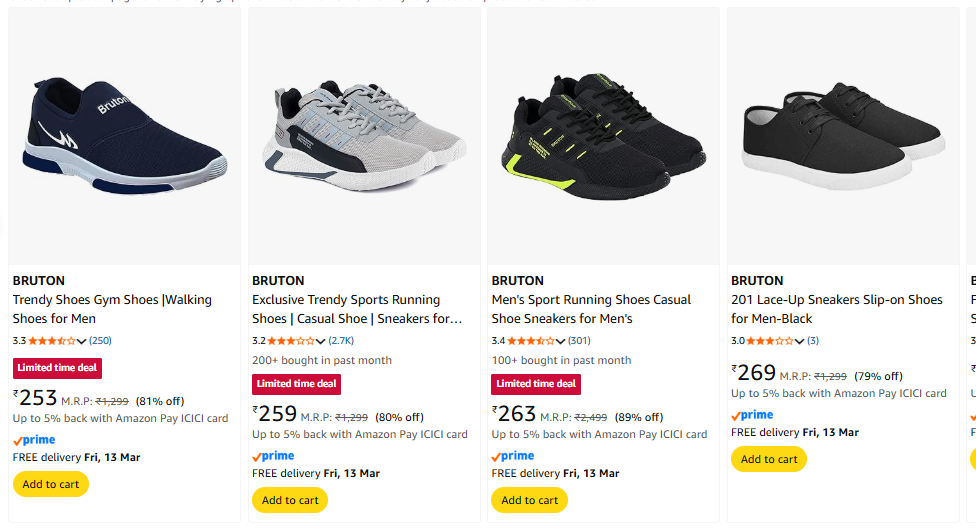Click Prime logo under grey running shoes

tap(273, 456)
